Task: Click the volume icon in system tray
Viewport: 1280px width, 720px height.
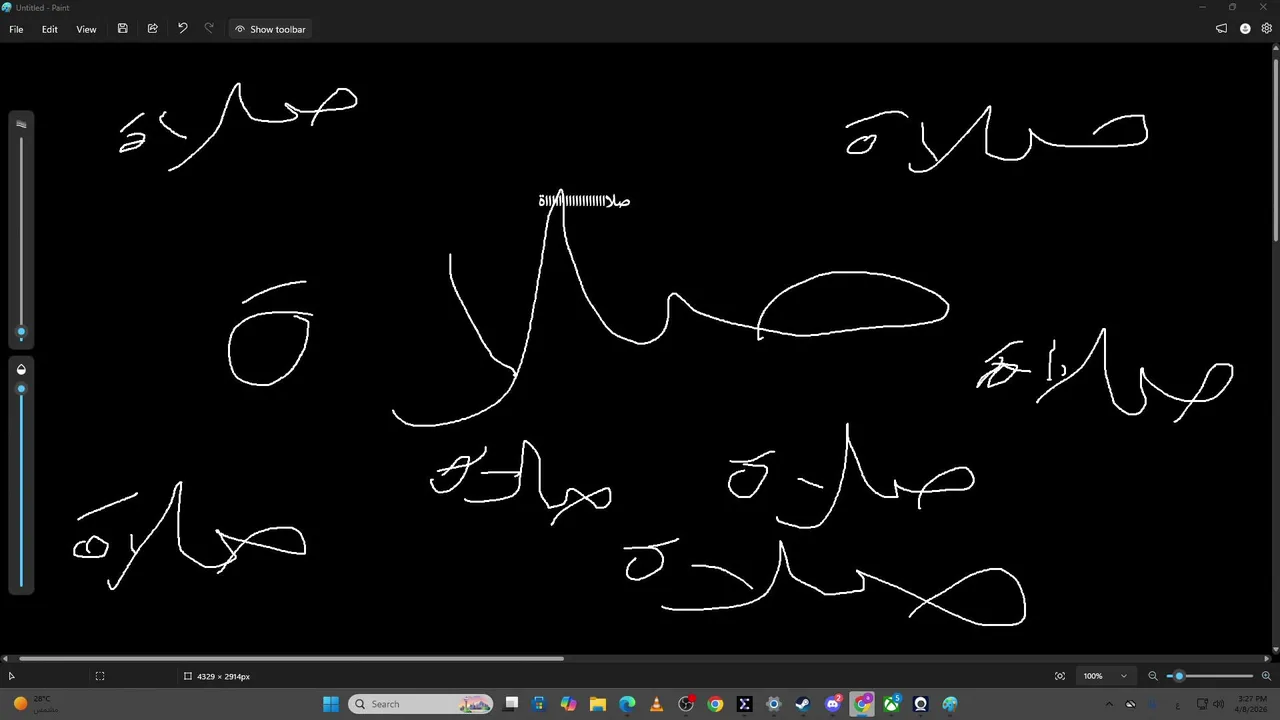Action: (1218, 704)
